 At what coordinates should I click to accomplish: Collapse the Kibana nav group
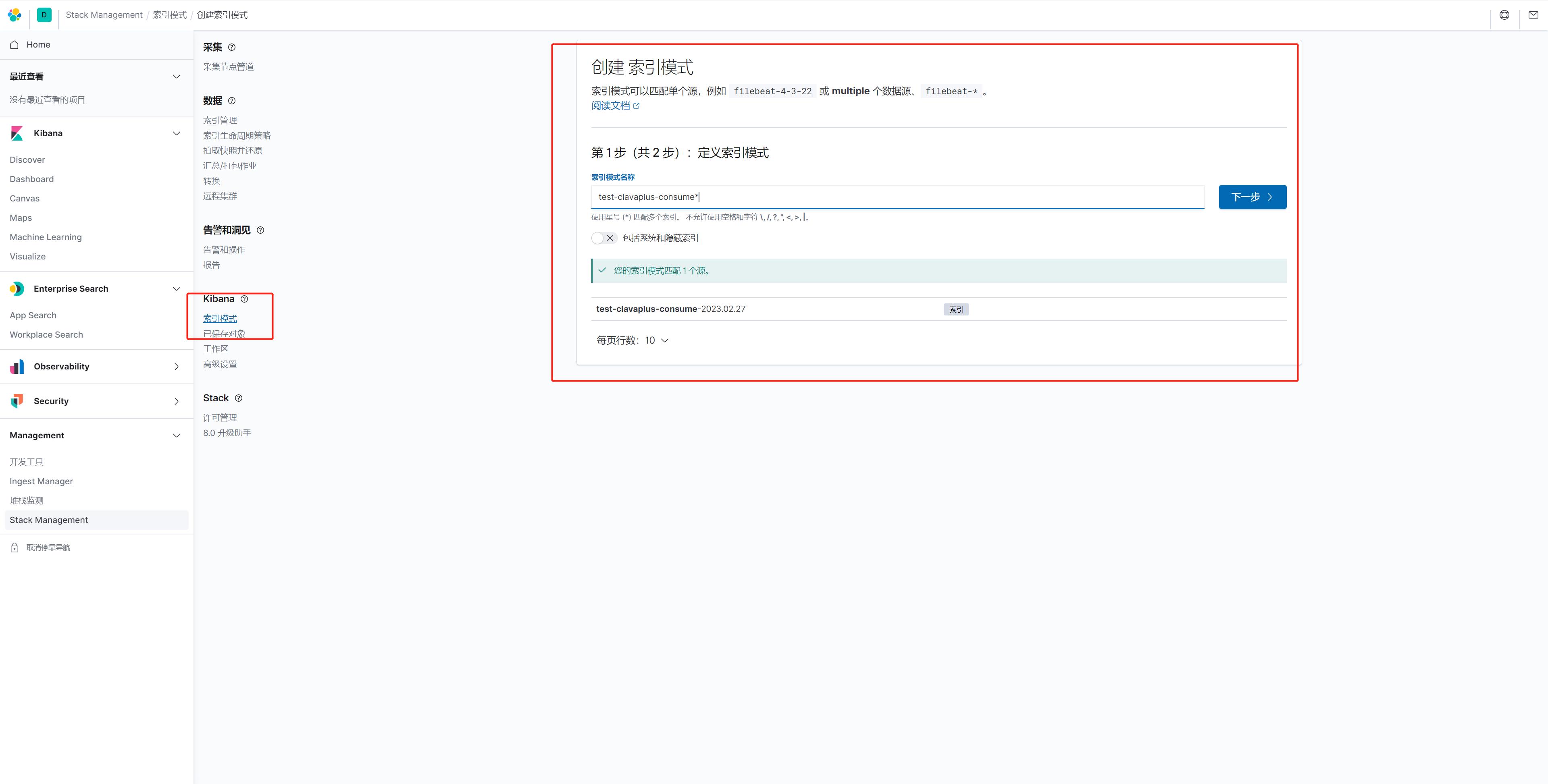[x=176, y=133]
